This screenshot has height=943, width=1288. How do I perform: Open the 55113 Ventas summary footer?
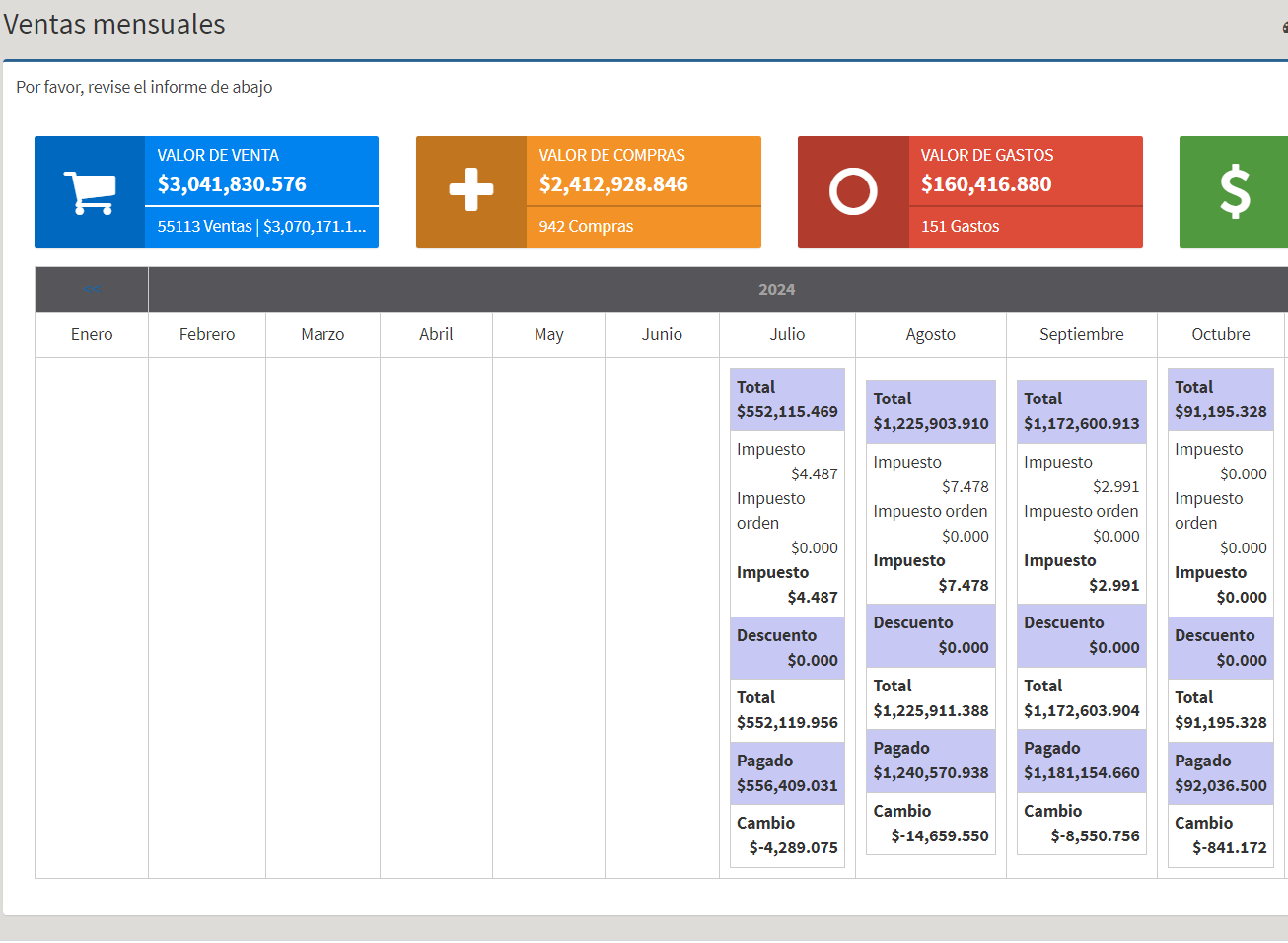(261, 227)
